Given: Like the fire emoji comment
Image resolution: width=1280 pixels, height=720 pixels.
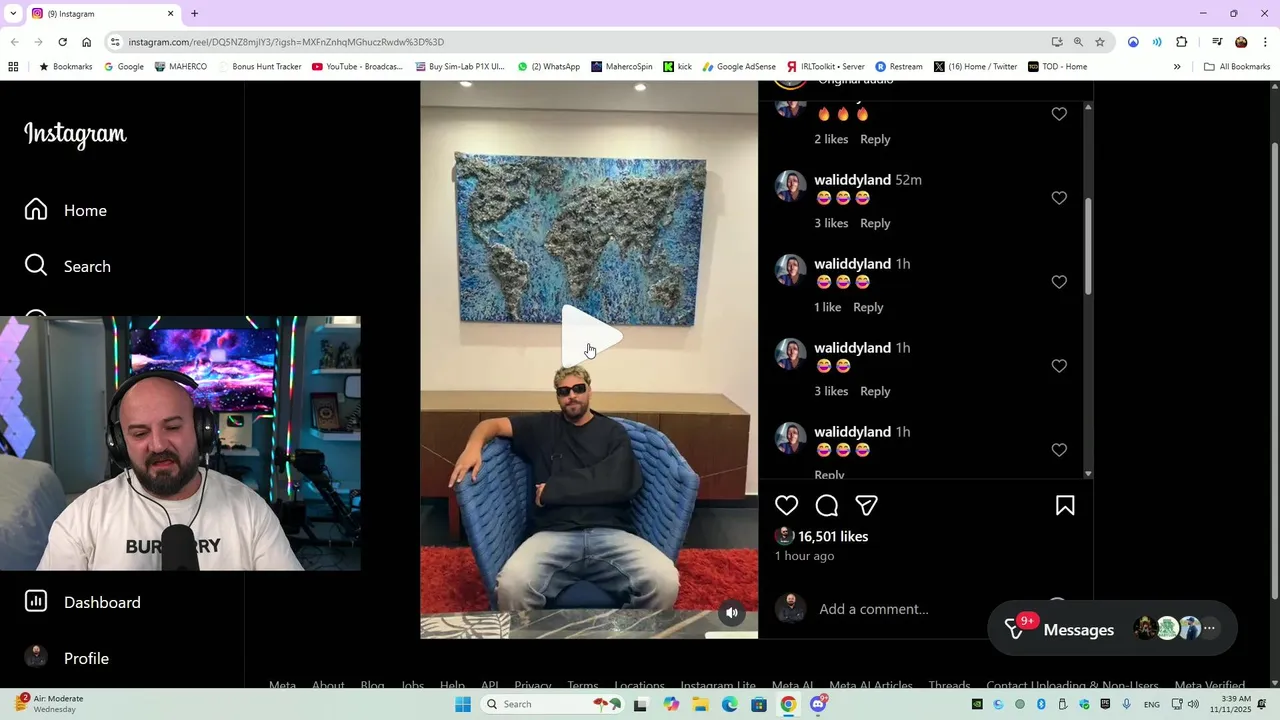Looking at the screenshot, I should click(x=1059, y=114).
